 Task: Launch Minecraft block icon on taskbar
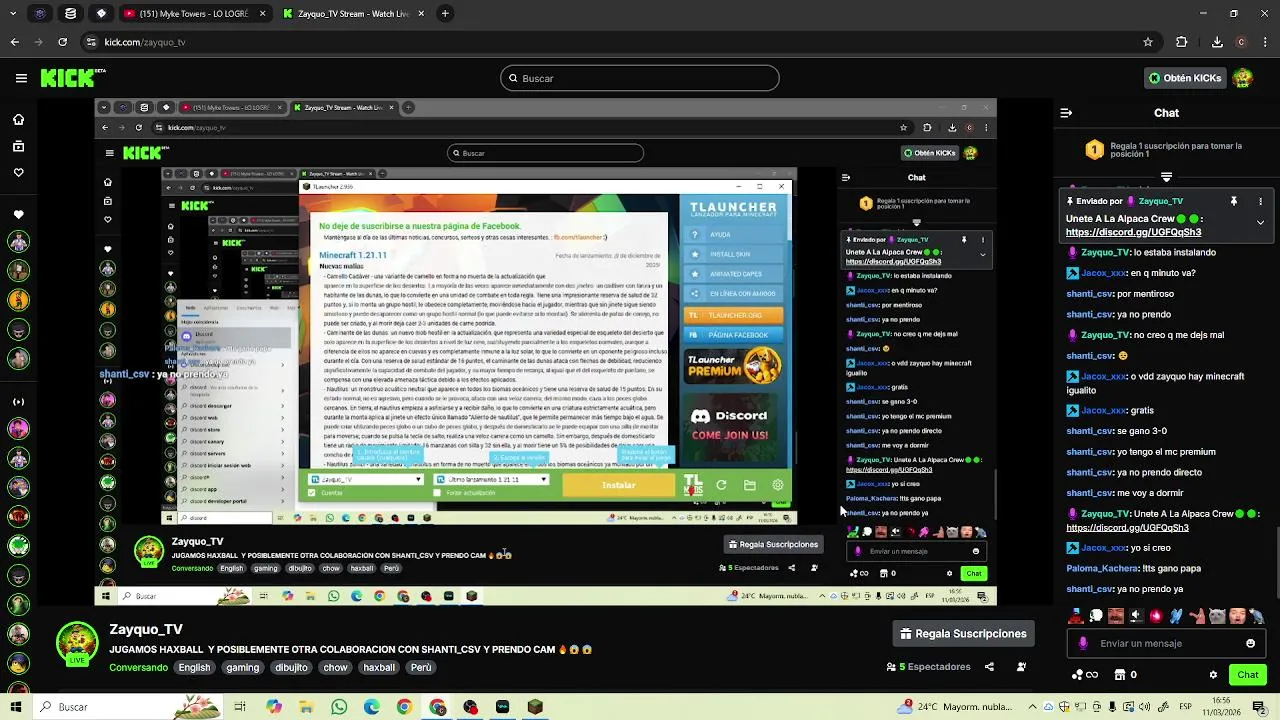pyautogui.click(x=535, y=707)
